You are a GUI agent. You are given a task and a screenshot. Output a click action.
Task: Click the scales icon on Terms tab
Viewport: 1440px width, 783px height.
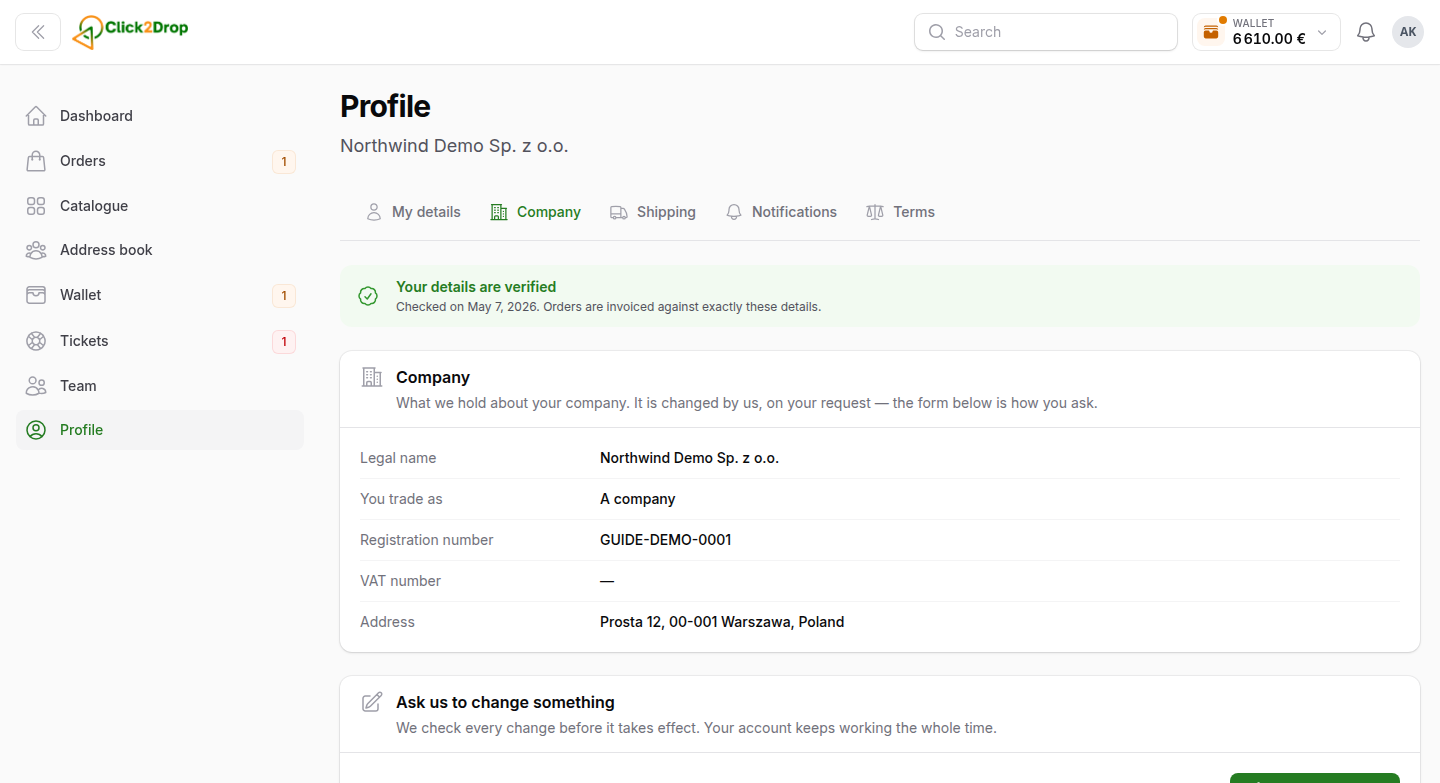coord(875,212)
